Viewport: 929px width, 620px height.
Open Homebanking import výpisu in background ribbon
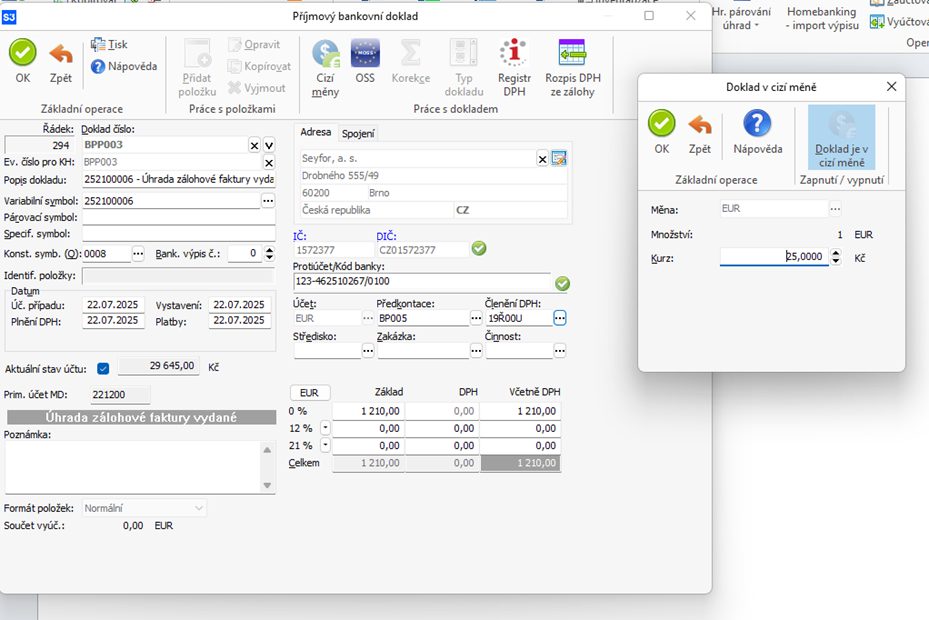(x=822, y=18)
